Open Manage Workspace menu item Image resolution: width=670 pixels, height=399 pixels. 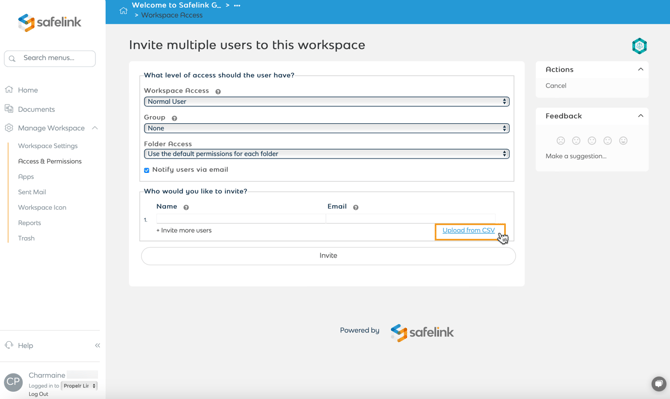click(51, 128)
